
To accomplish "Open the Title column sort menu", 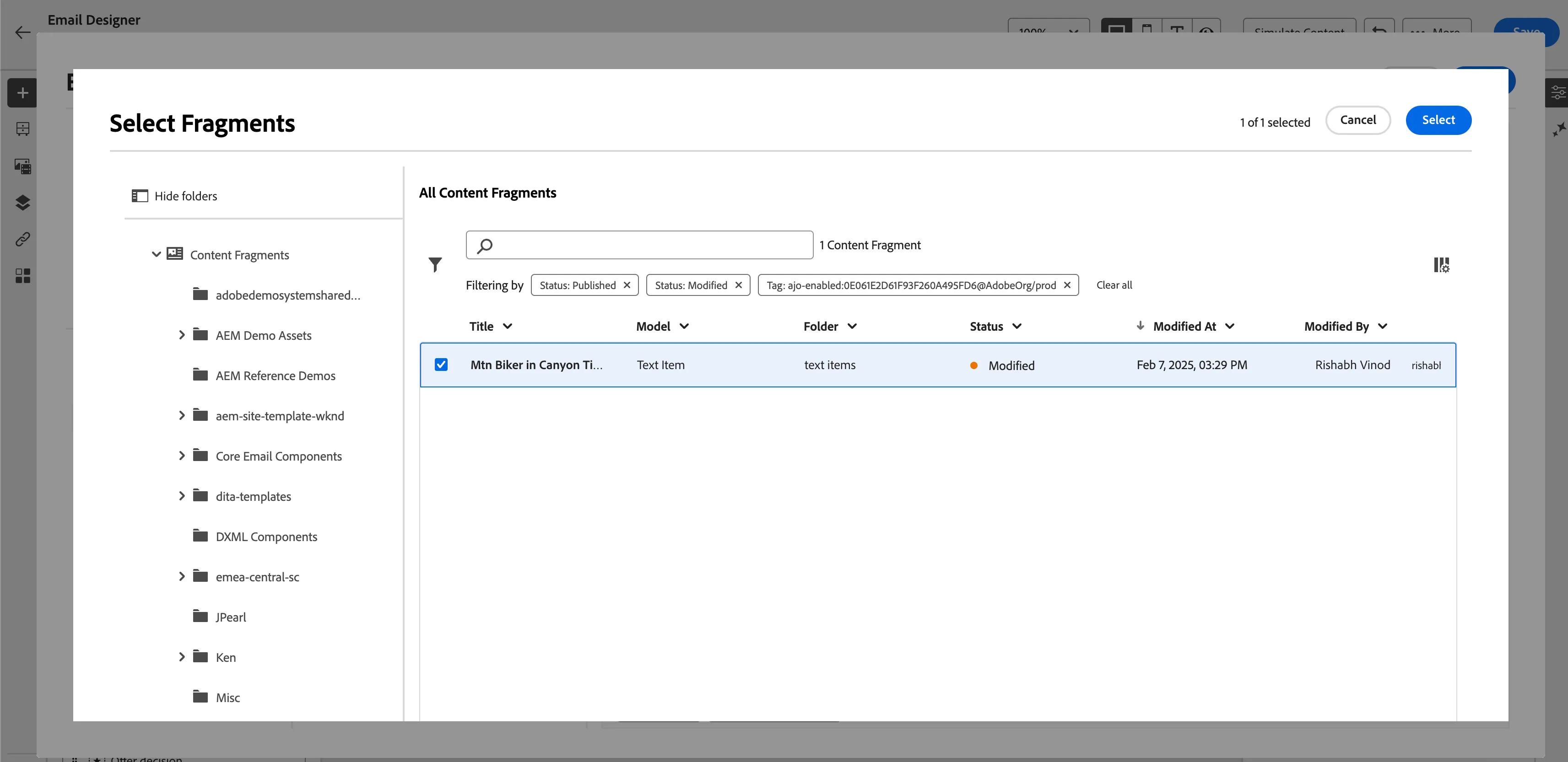I will pos(507,326).
